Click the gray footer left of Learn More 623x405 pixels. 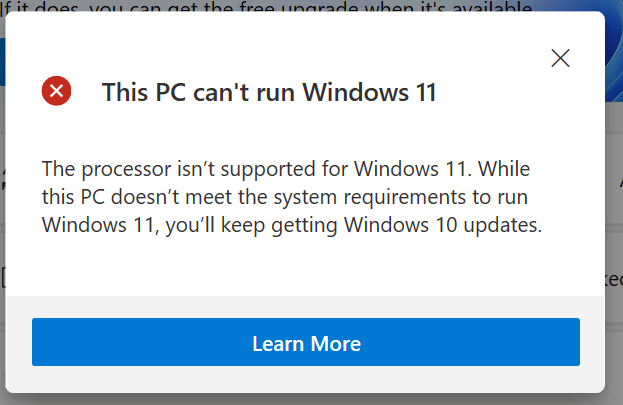[18, 344]
